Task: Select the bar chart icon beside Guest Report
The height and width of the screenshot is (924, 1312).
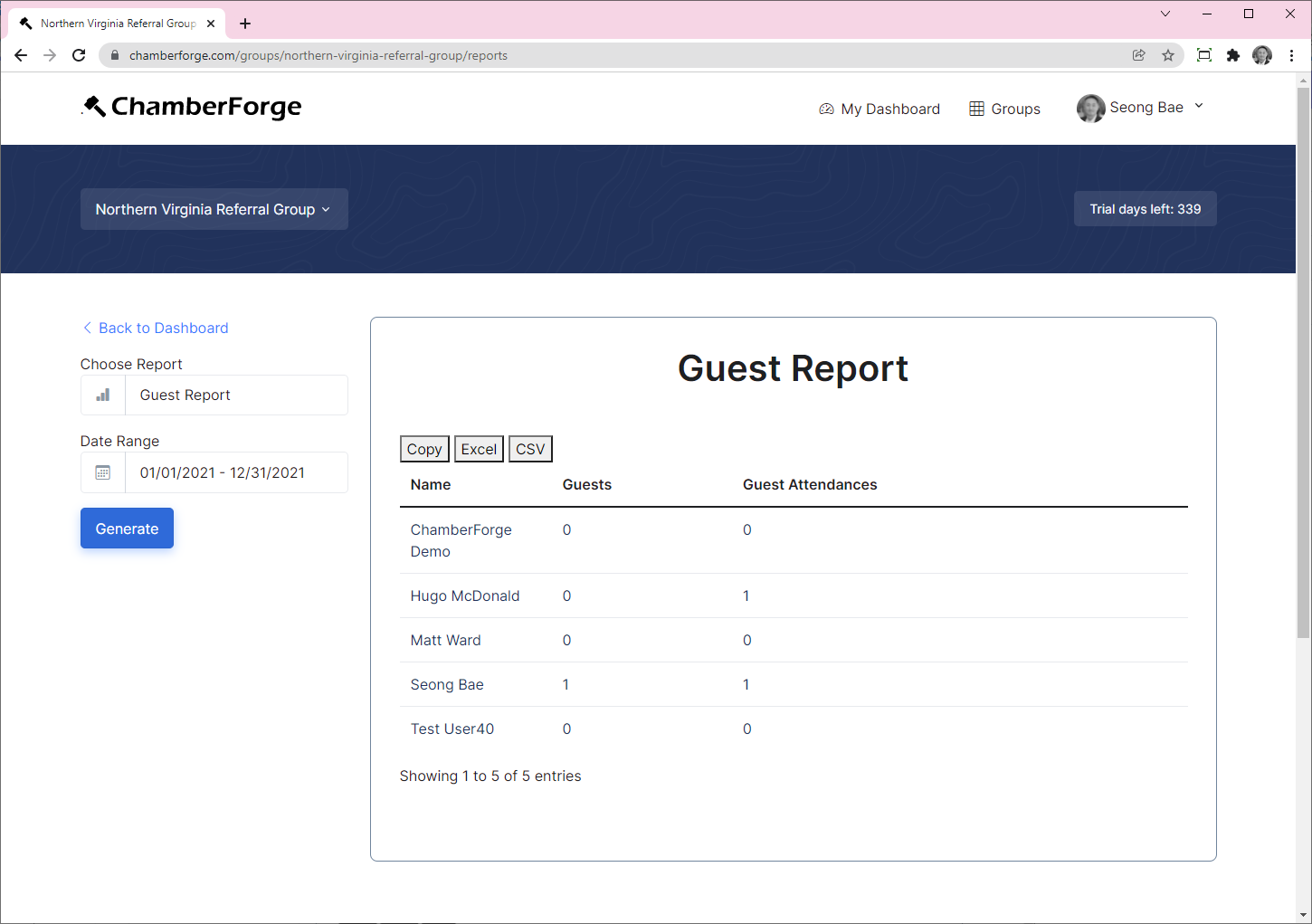Action: tap(101, 395)
